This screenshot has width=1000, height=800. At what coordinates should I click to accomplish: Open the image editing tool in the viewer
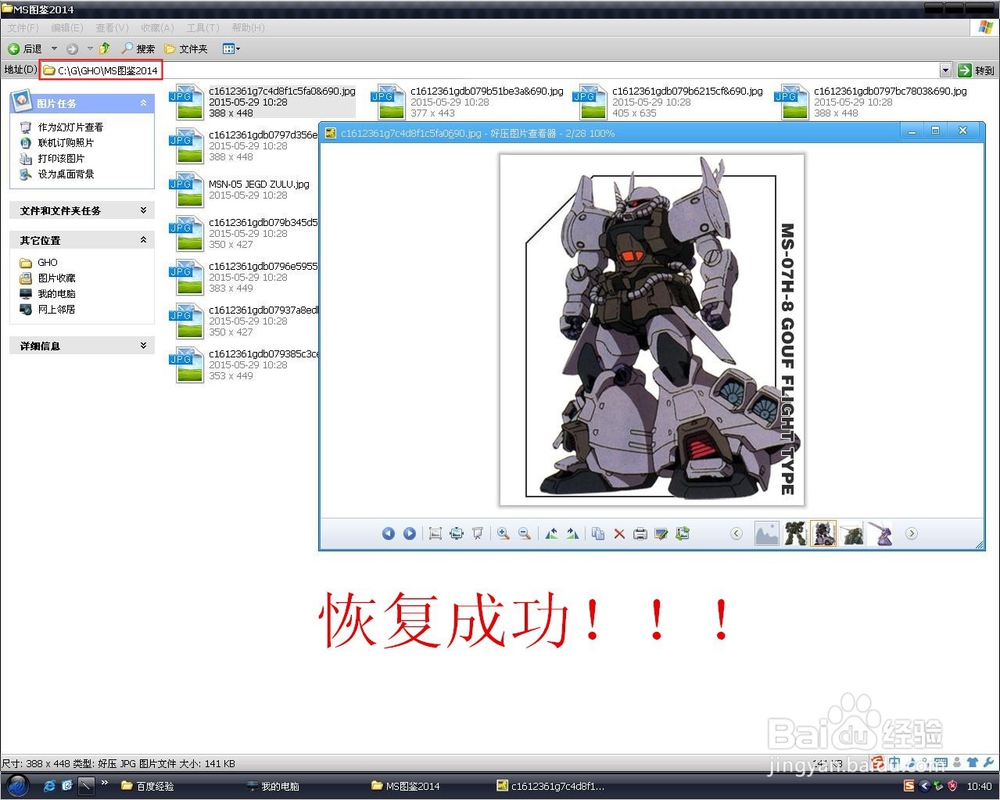tap(661, 533)
